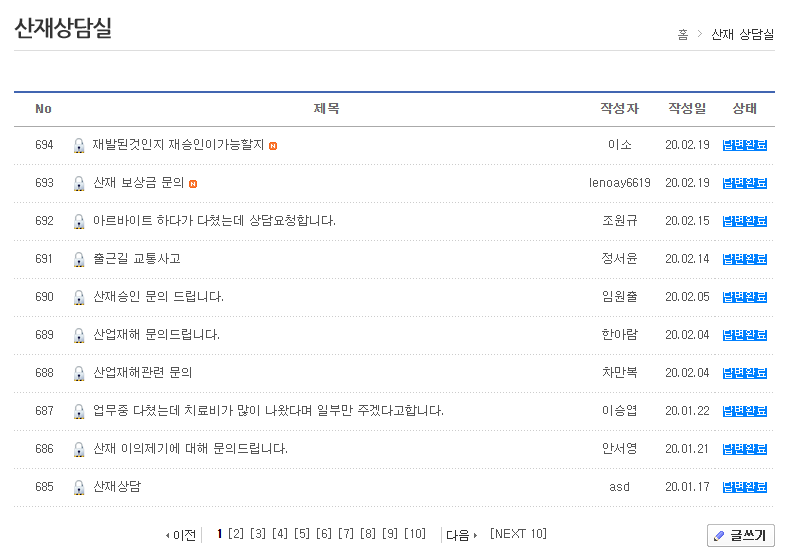Click NEXT 10 to skip ten pages
The height and width of the screenshot is (557, 788).
[518, 534]
